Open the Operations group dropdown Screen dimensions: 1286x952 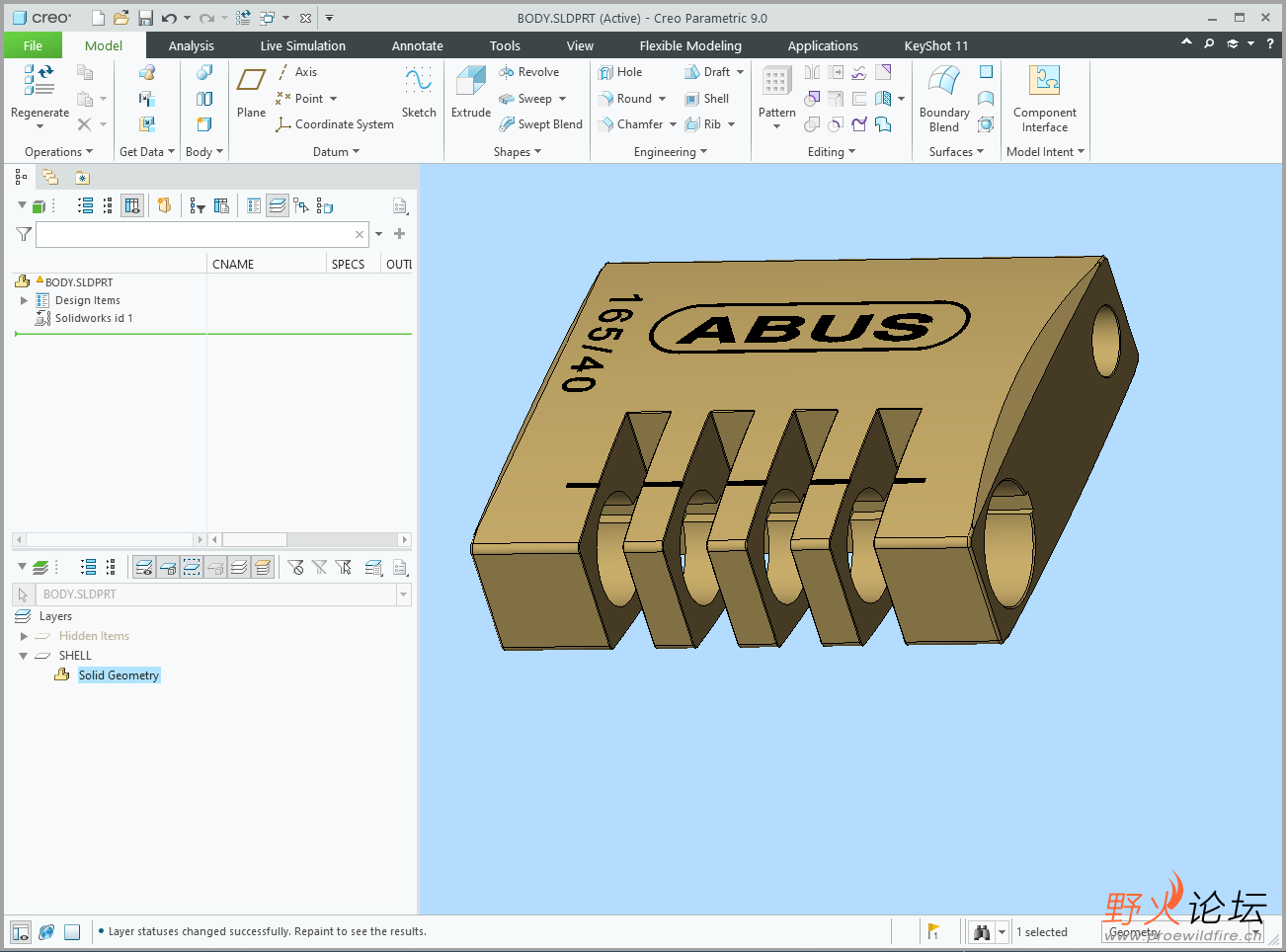[58, 152]
